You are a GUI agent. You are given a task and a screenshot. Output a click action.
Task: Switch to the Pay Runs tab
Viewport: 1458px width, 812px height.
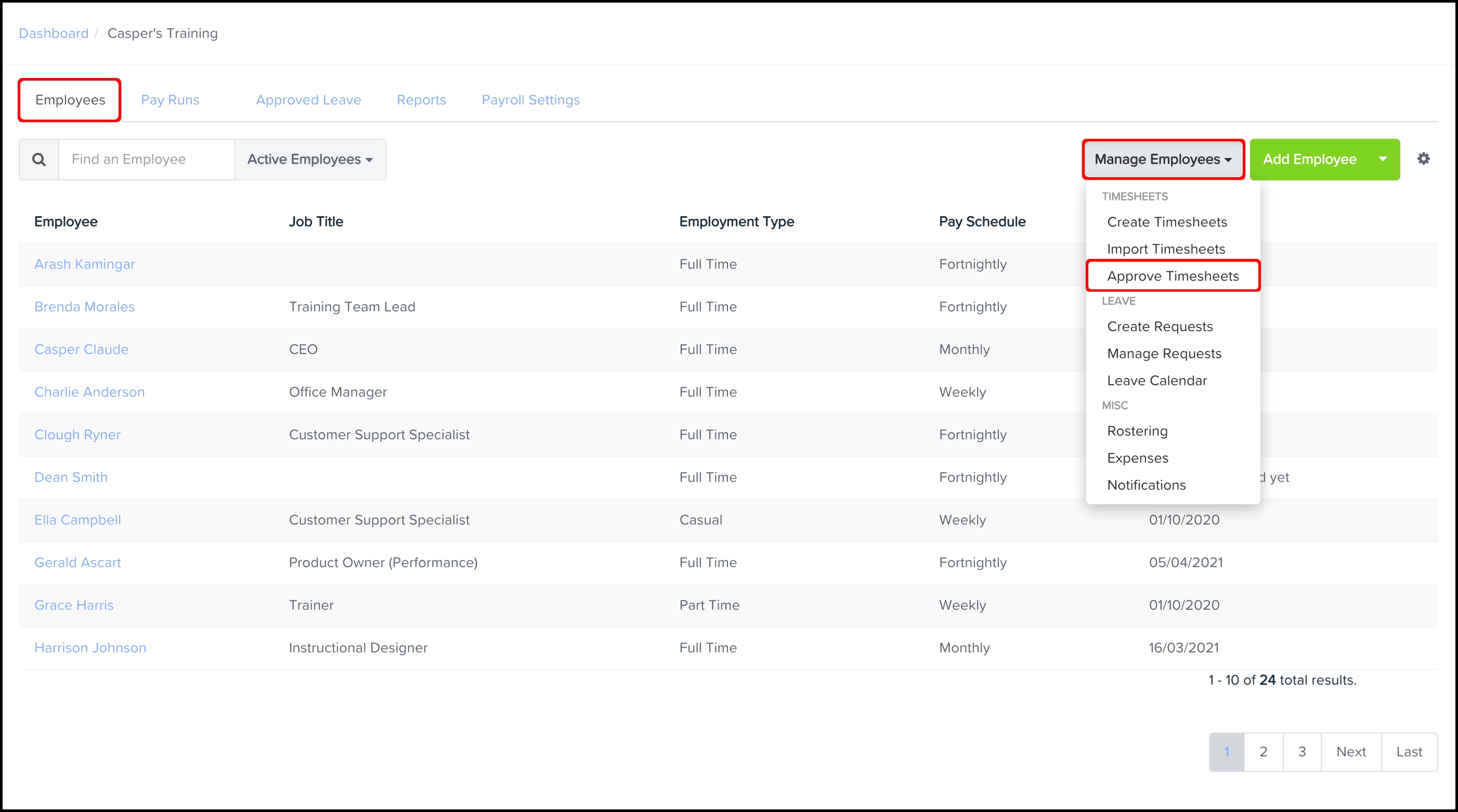(x=170, y=100)
